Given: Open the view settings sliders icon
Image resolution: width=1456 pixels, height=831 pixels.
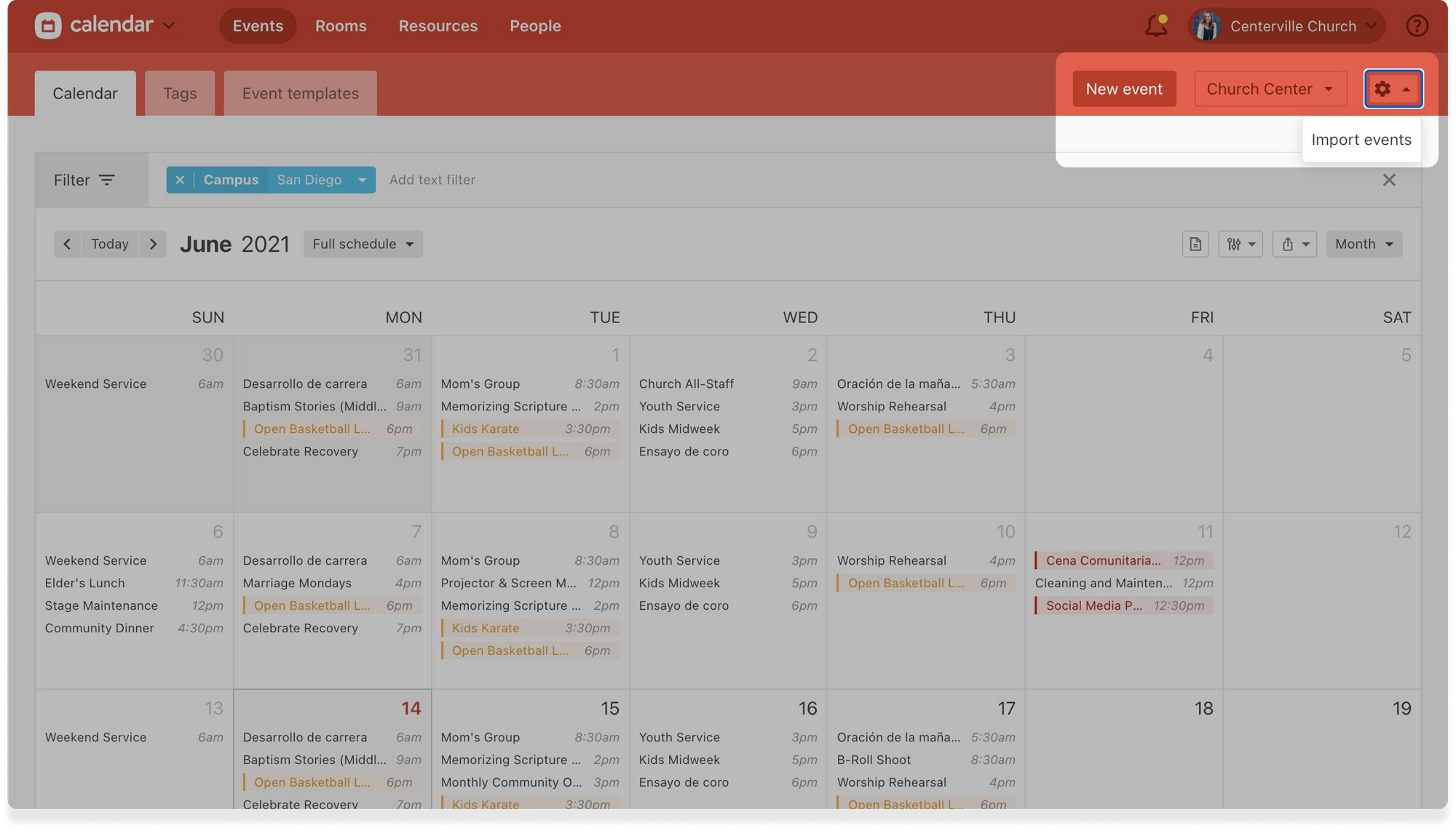Looking at the screenshot, I should pos(1241,244).
